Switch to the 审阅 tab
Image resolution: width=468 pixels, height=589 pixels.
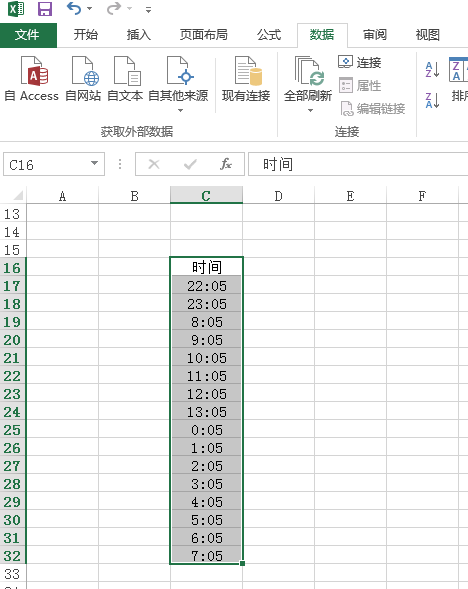[x=375, y=35]
